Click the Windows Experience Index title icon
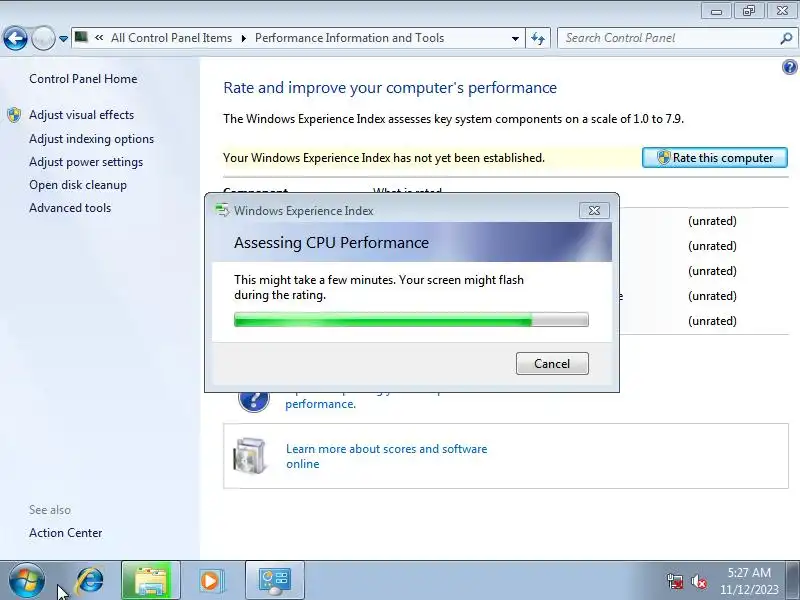The image size is (800, 600). [x=222, y=210]
